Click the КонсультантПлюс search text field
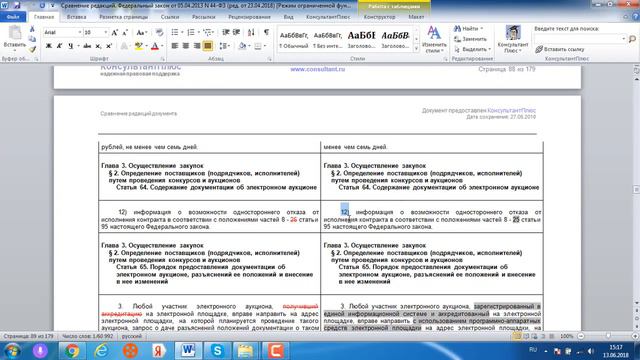 click(580, 39)
